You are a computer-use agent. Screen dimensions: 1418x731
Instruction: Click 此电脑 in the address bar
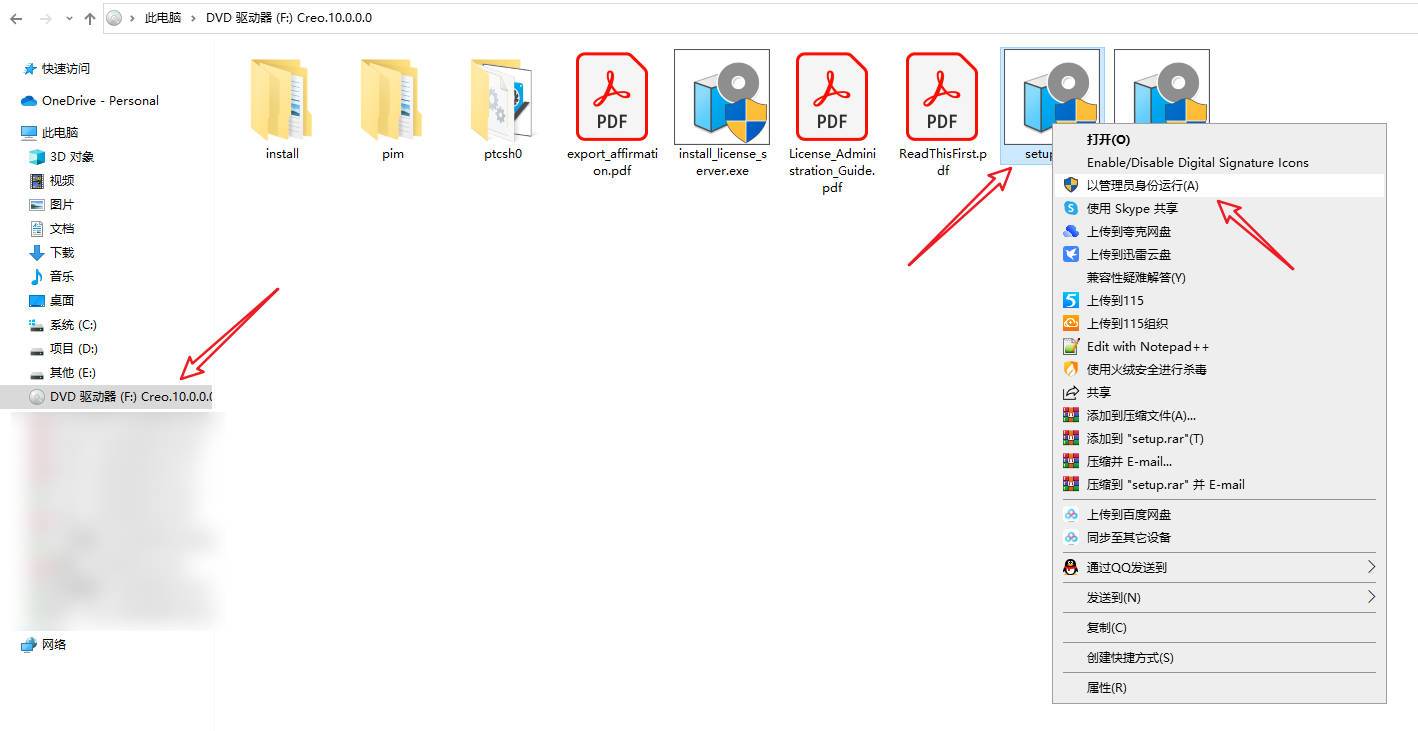pyautogui.click(x=165, y=18)
